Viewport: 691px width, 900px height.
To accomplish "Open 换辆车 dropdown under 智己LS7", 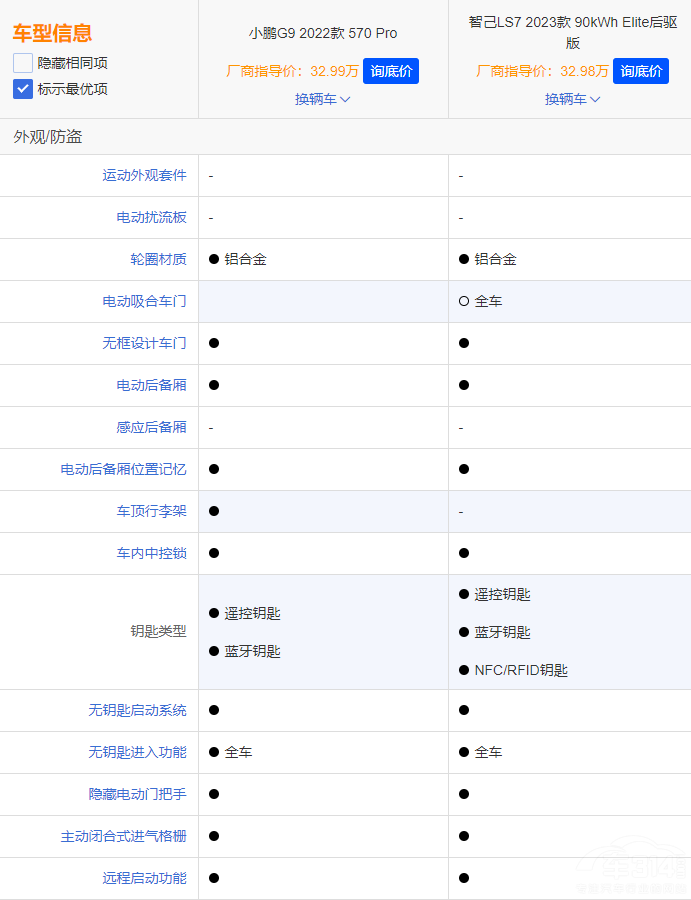I will click(572, 99).
